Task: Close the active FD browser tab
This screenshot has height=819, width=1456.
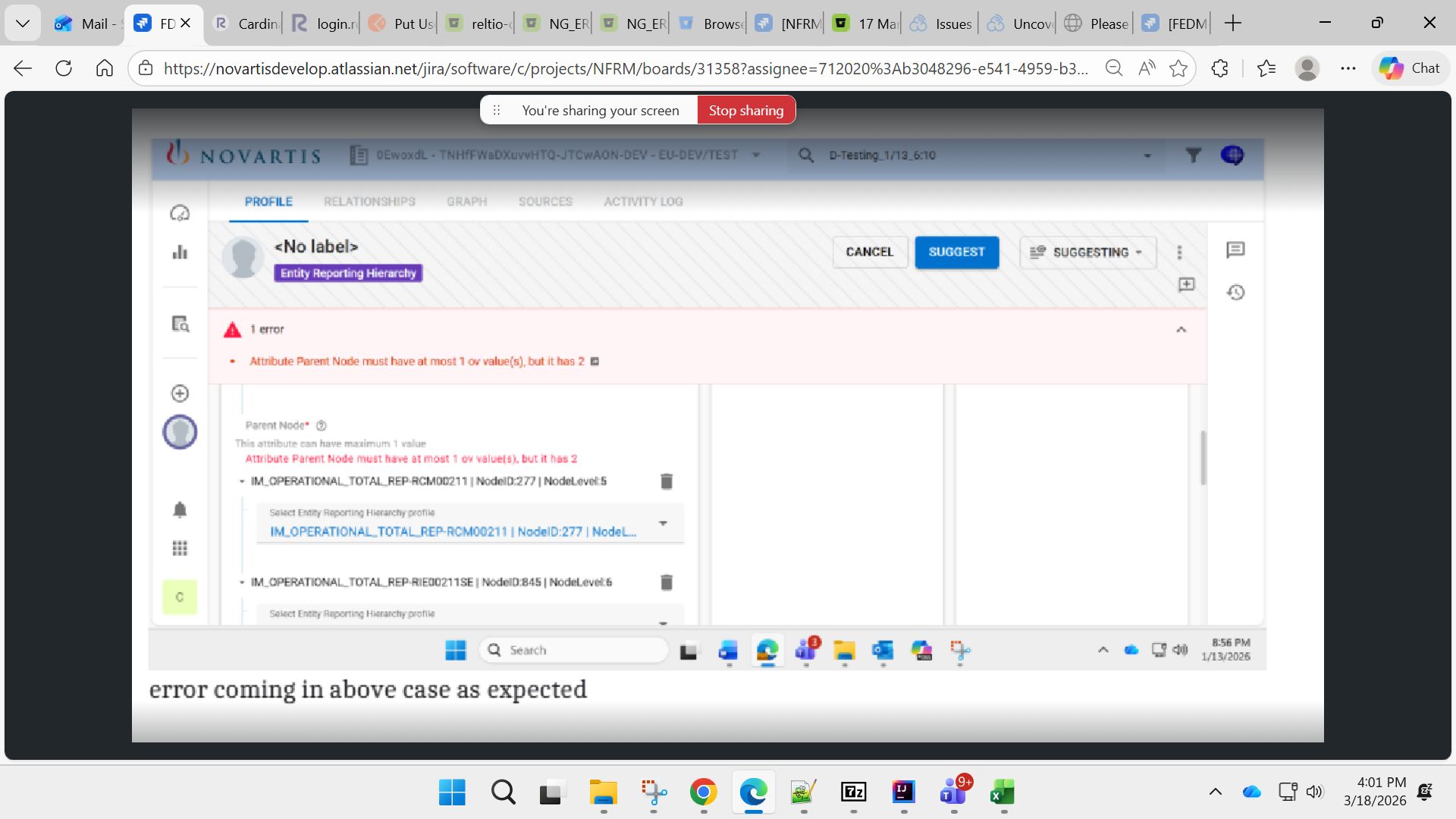Action: pyautogui.click(x=186, y=24)
